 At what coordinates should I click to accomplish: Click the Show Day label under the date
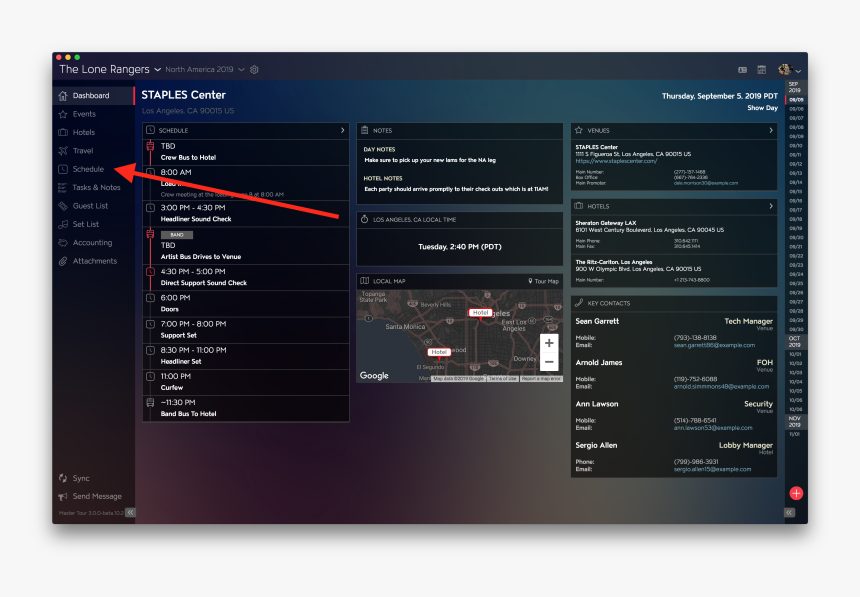[x=762, y=108]
